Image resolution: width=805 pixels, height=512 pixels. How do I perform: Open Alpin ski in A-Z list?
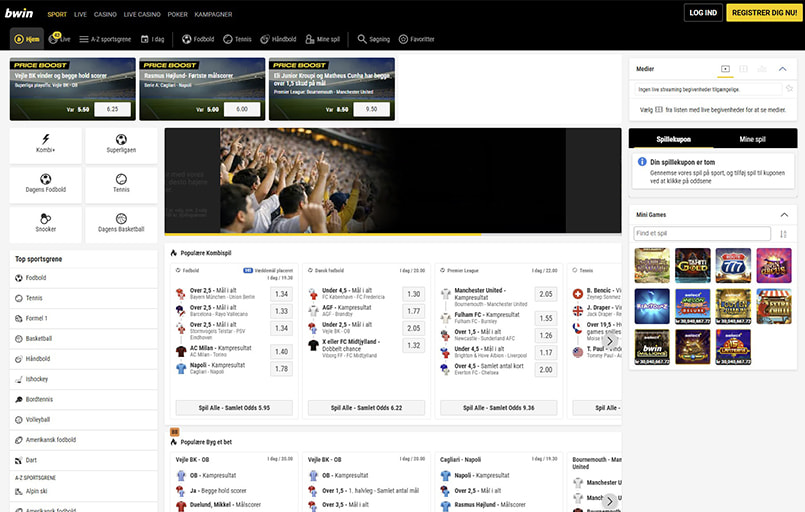83,491
